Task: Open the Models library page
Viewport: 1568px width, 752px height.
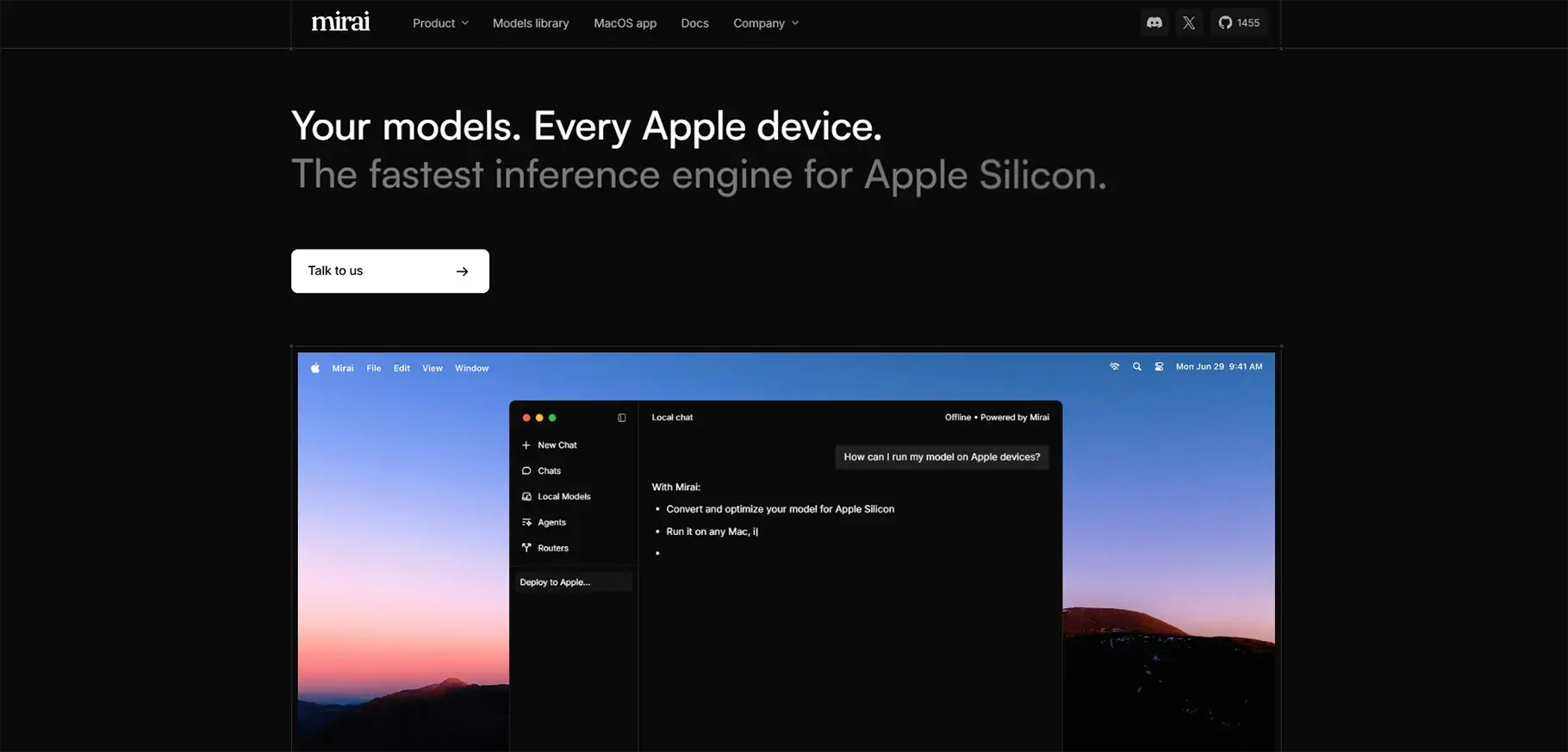Action: click(x=531, y=23)
